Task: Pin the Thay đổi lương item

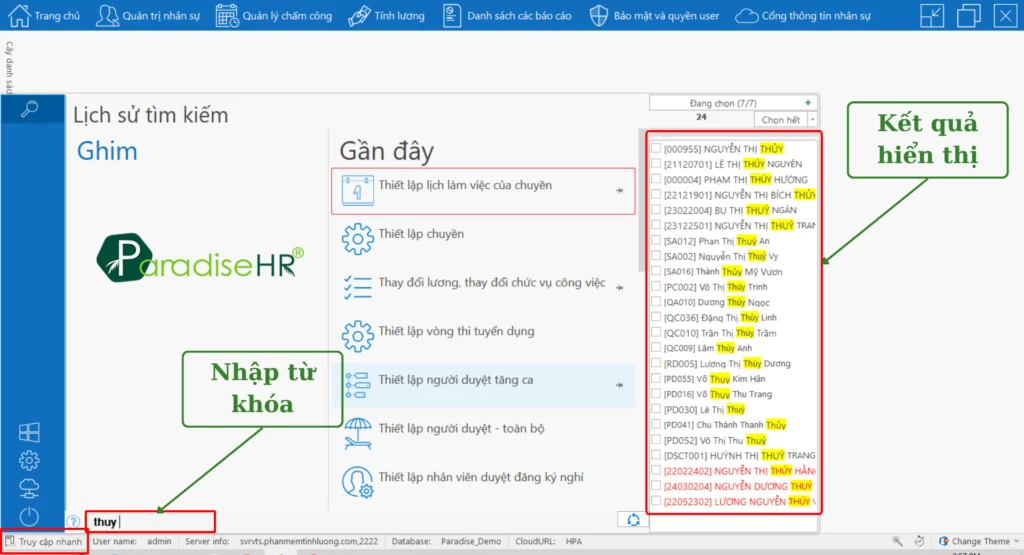Action: 619,287
